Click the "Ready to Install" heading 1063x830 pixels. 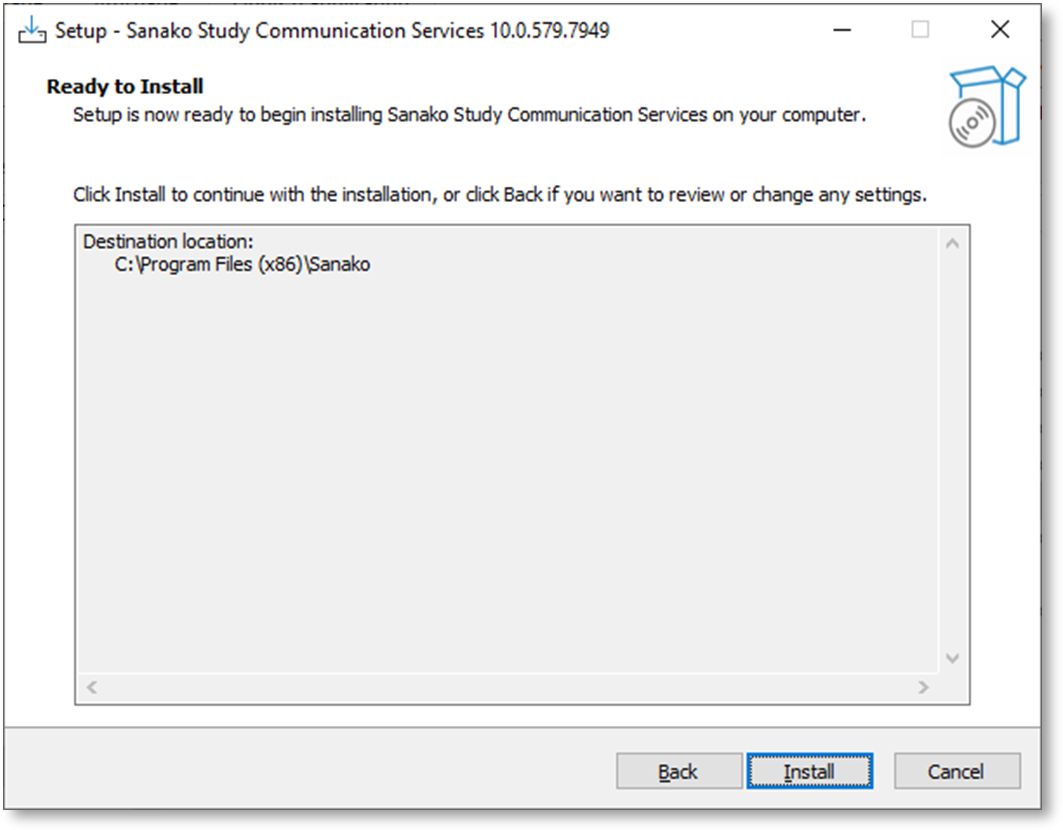tap(125, 87)
